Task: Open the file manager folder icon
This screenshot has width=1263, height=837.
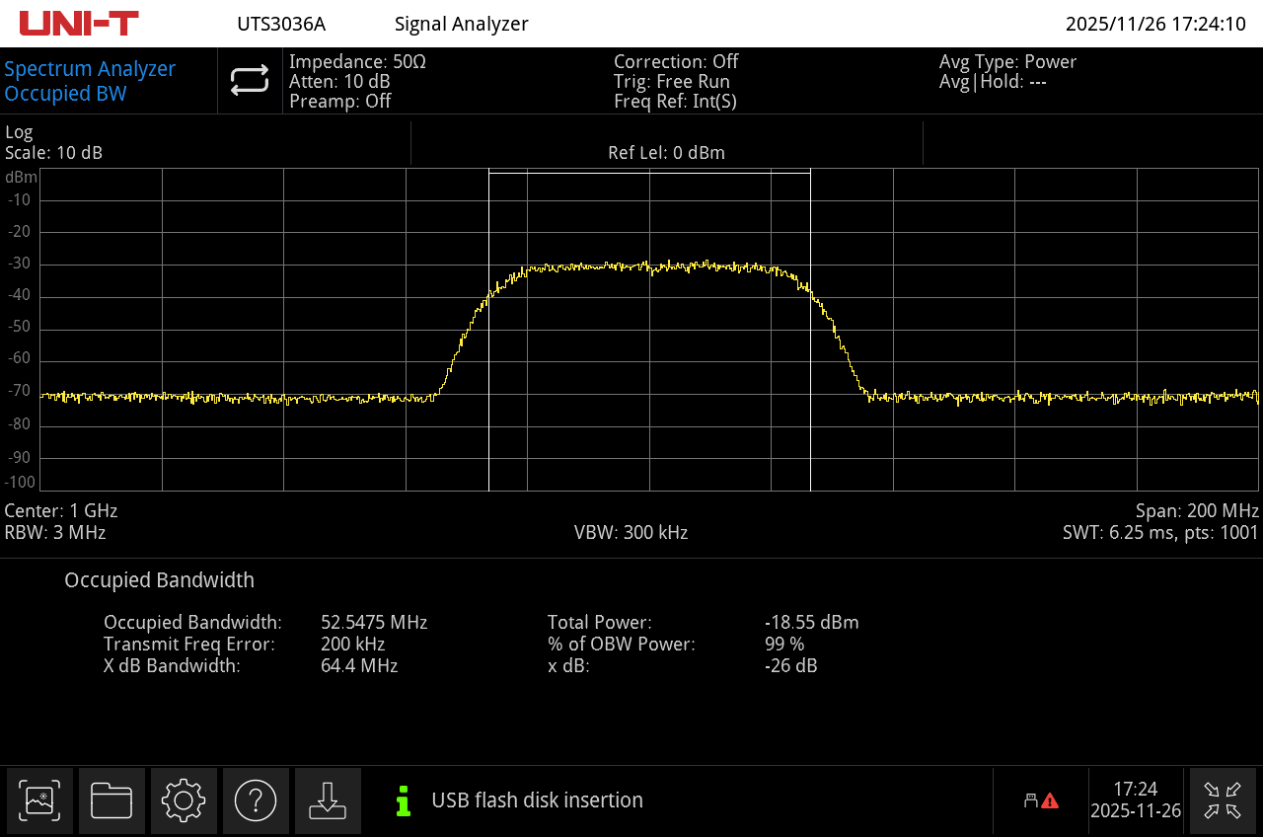Action: click(x=112, y=800)
